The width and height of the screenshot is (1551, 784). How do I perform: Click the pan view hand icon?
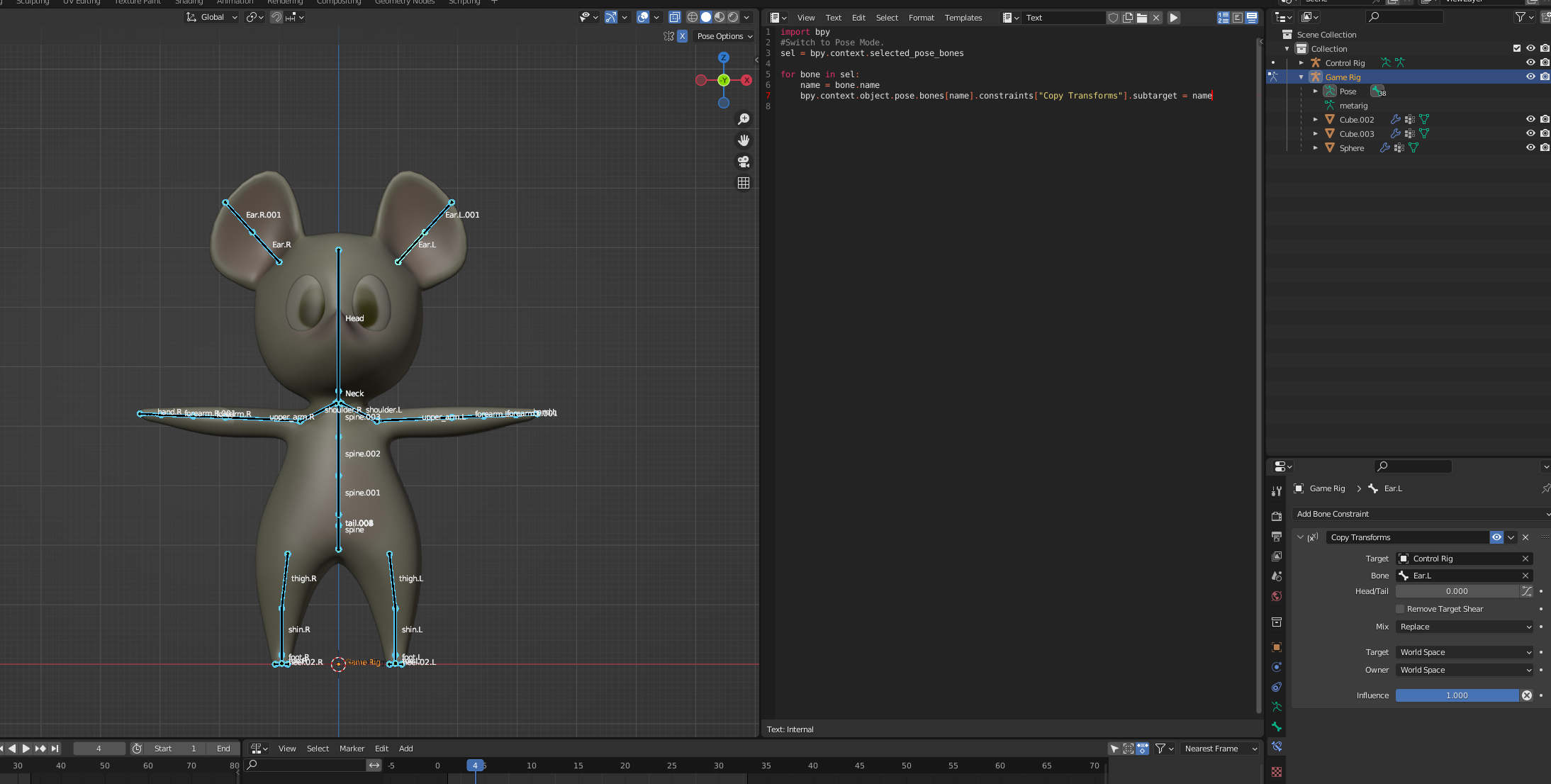point(744,140)
